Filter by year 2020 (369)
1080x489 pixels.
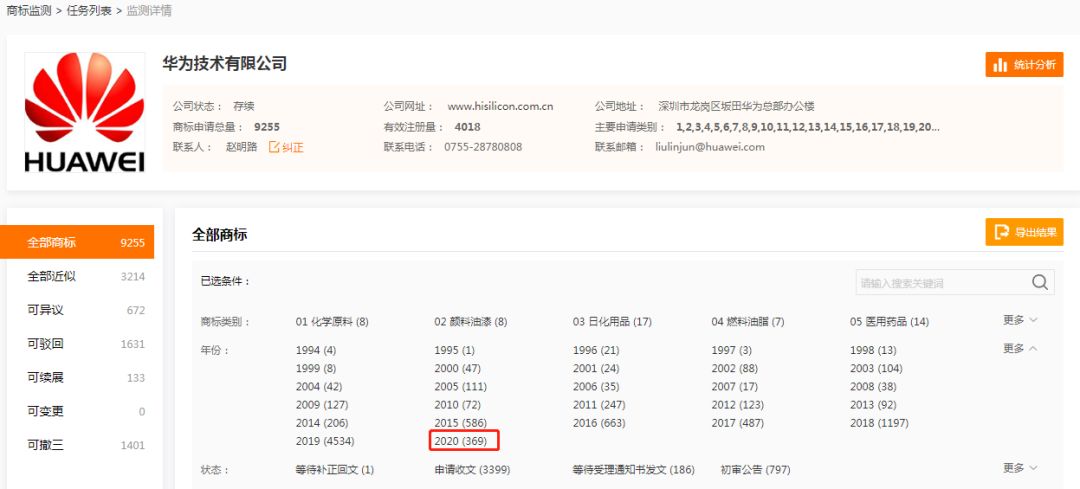click(x=460, y=441)
